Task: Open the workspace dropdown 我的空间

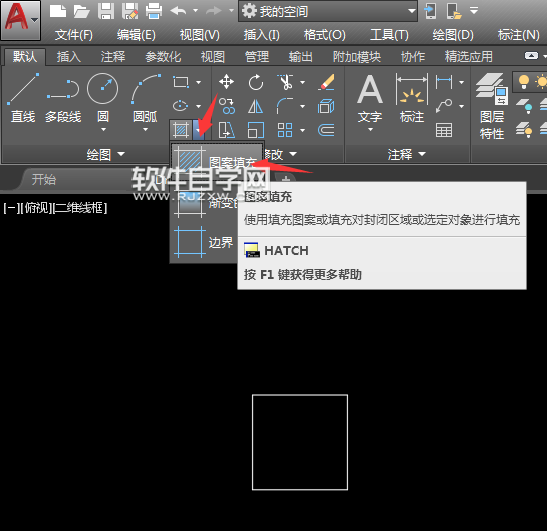Action: (x=328, y=12)
